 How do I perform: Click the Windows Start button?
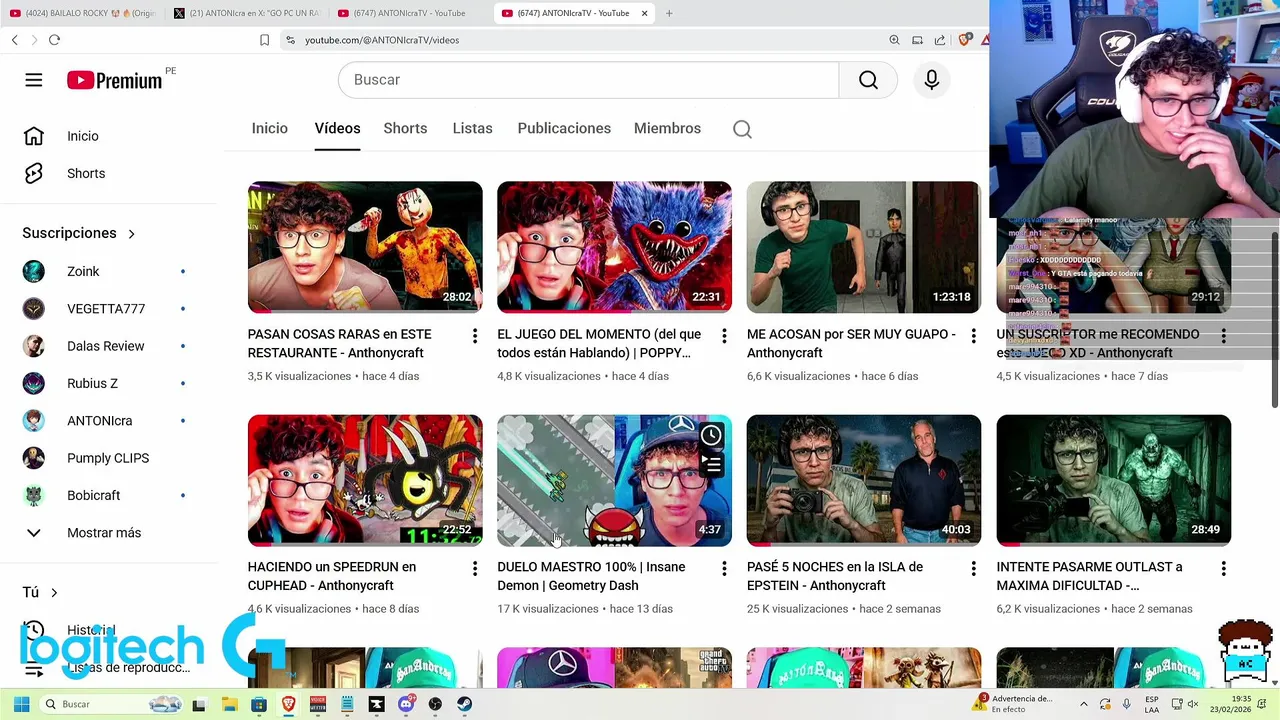coord(21,704)
